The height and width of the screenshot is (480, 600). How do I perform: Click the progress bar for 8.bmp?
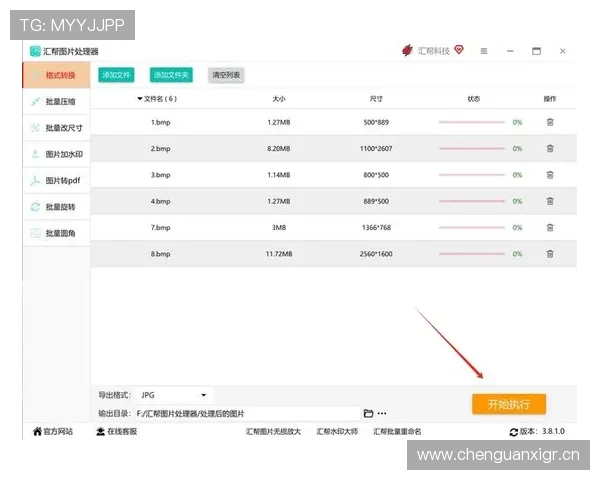pyautogui.click(x=472, y=254)
